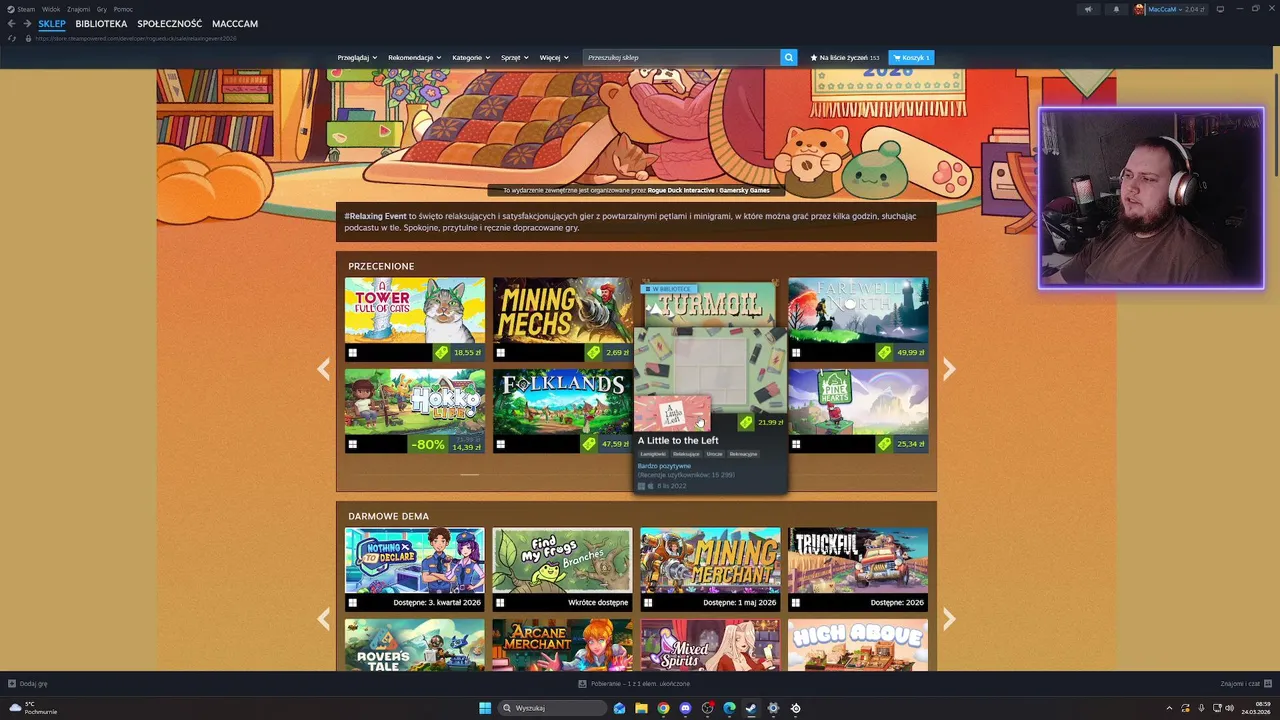
Task: Open the Widok menu
Action: point(51,9)
